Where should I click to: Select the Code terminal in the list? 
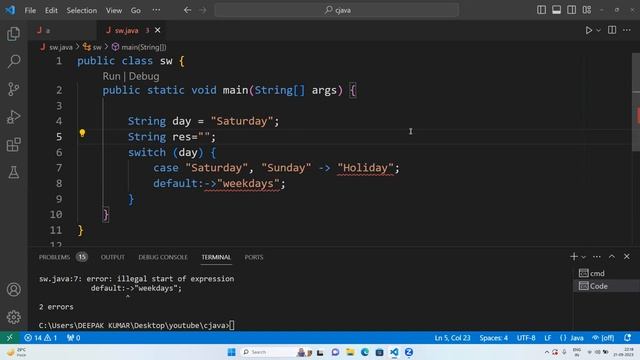(x=607, y=286)
